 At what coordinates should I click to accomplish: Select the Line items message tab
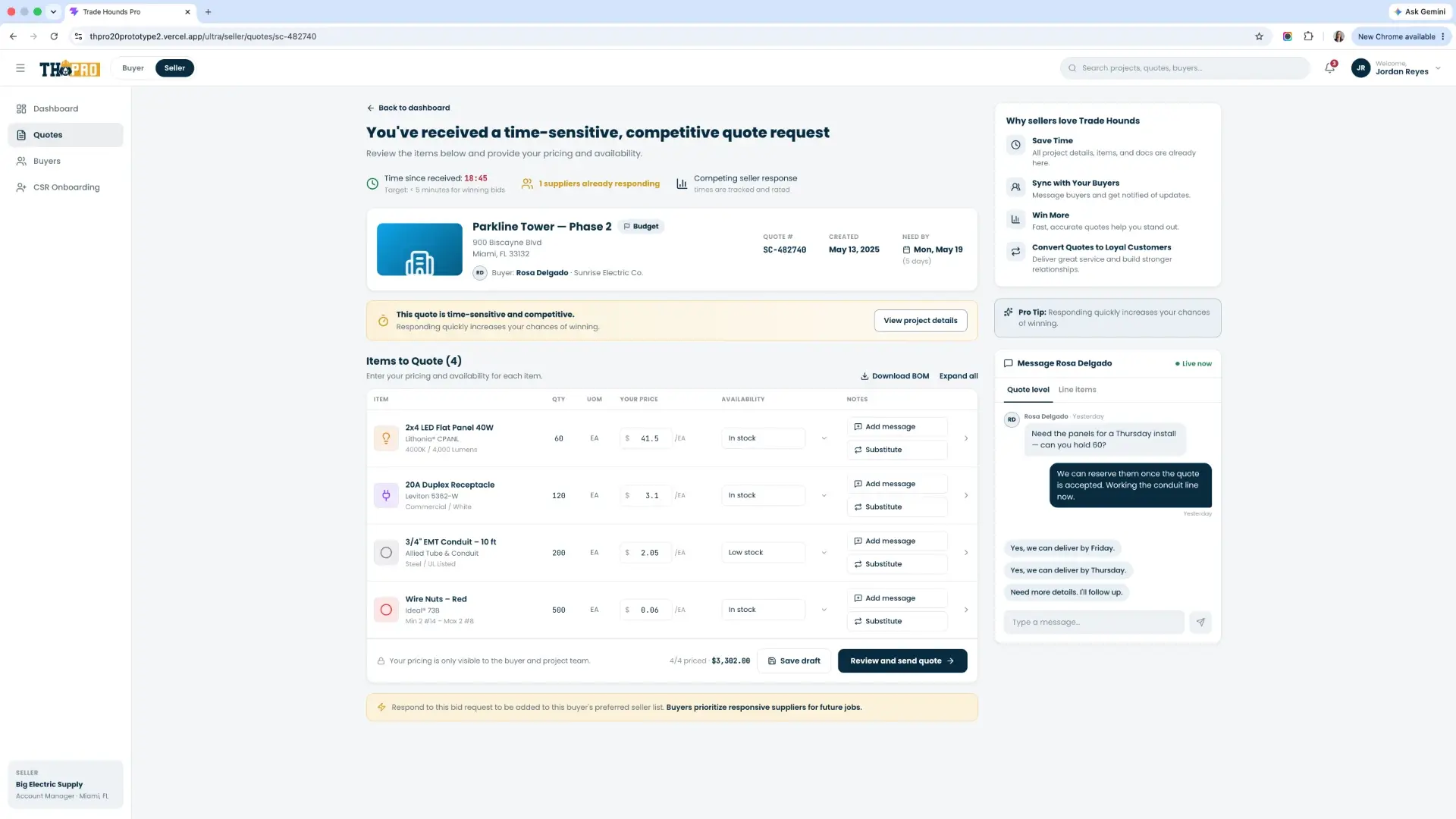point(1077,390)
